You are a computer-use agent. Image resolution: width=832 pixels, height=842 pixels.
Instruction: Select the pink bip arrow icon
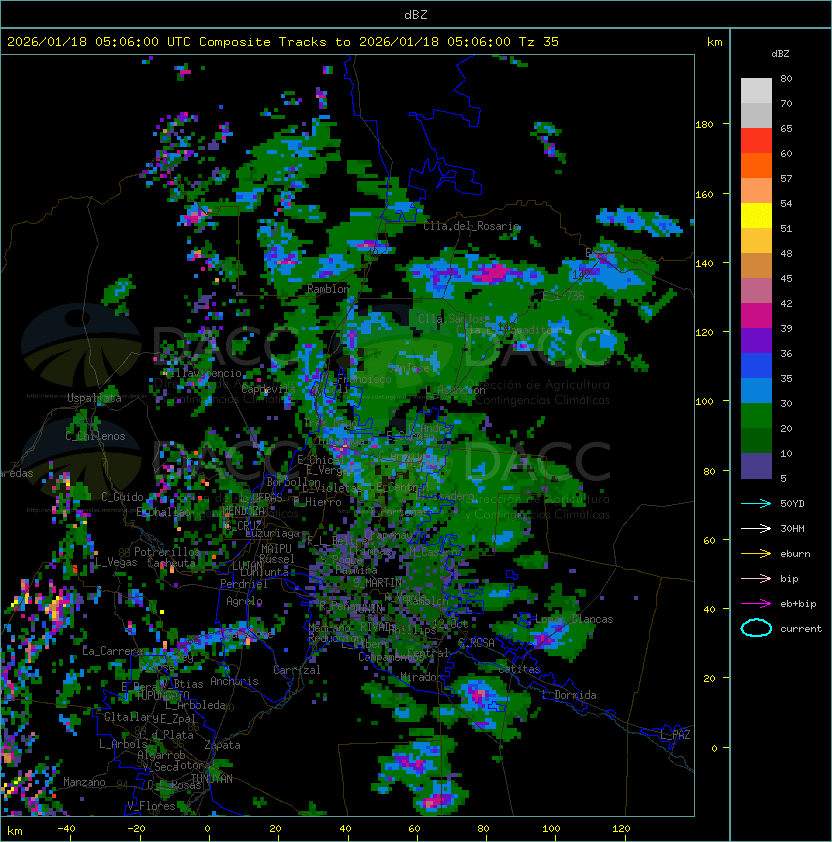point(756,579)
